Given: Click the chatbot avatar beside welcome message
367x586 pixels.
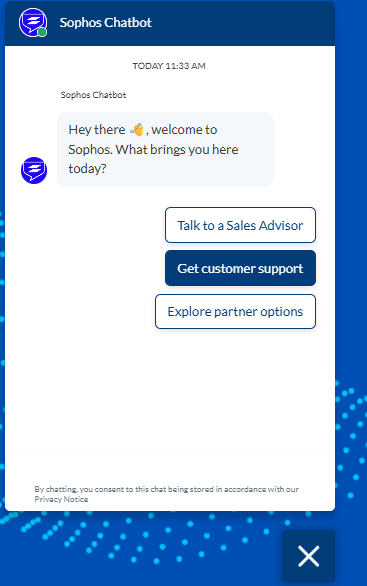Looking at the screenshot, I should coord(34,170).
